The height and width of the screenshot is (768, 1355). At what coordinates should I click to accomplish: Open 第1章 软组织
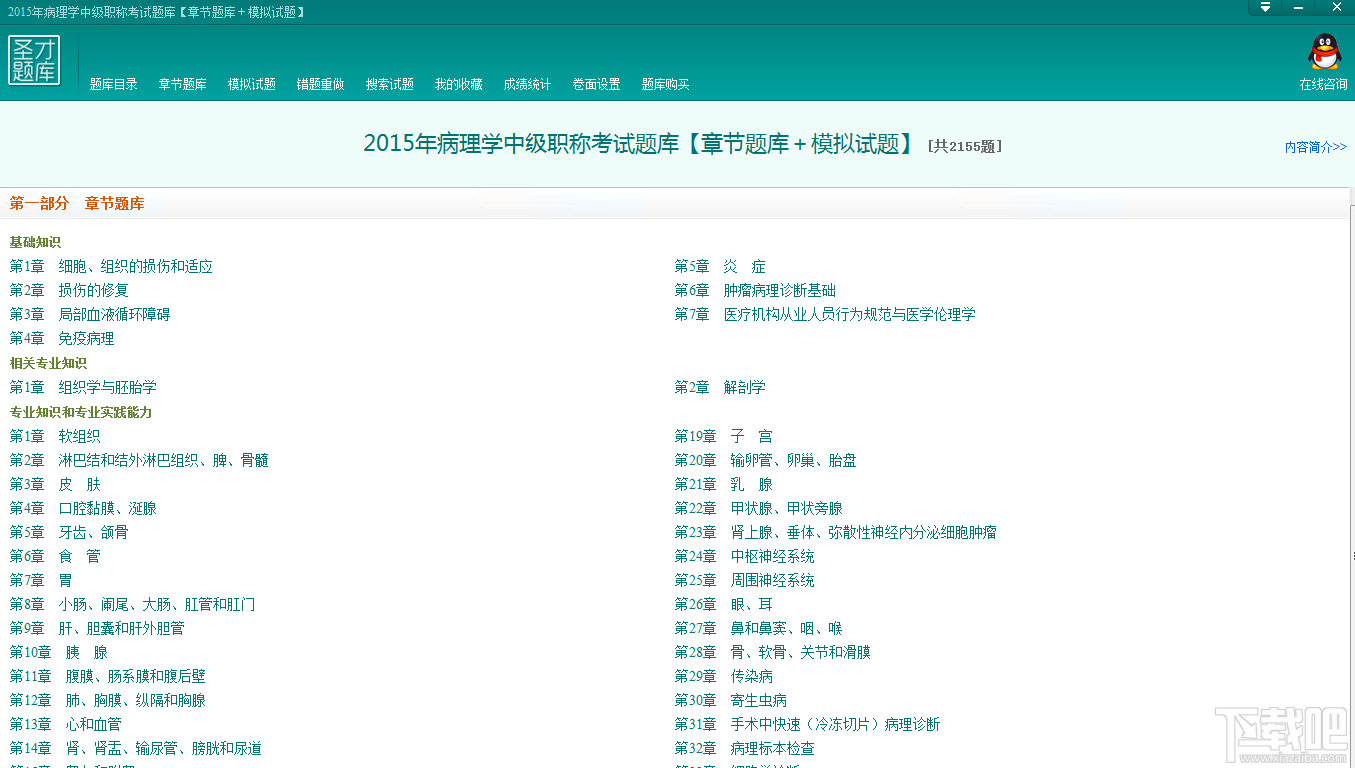pyautogui.click(x=55, y=436)
